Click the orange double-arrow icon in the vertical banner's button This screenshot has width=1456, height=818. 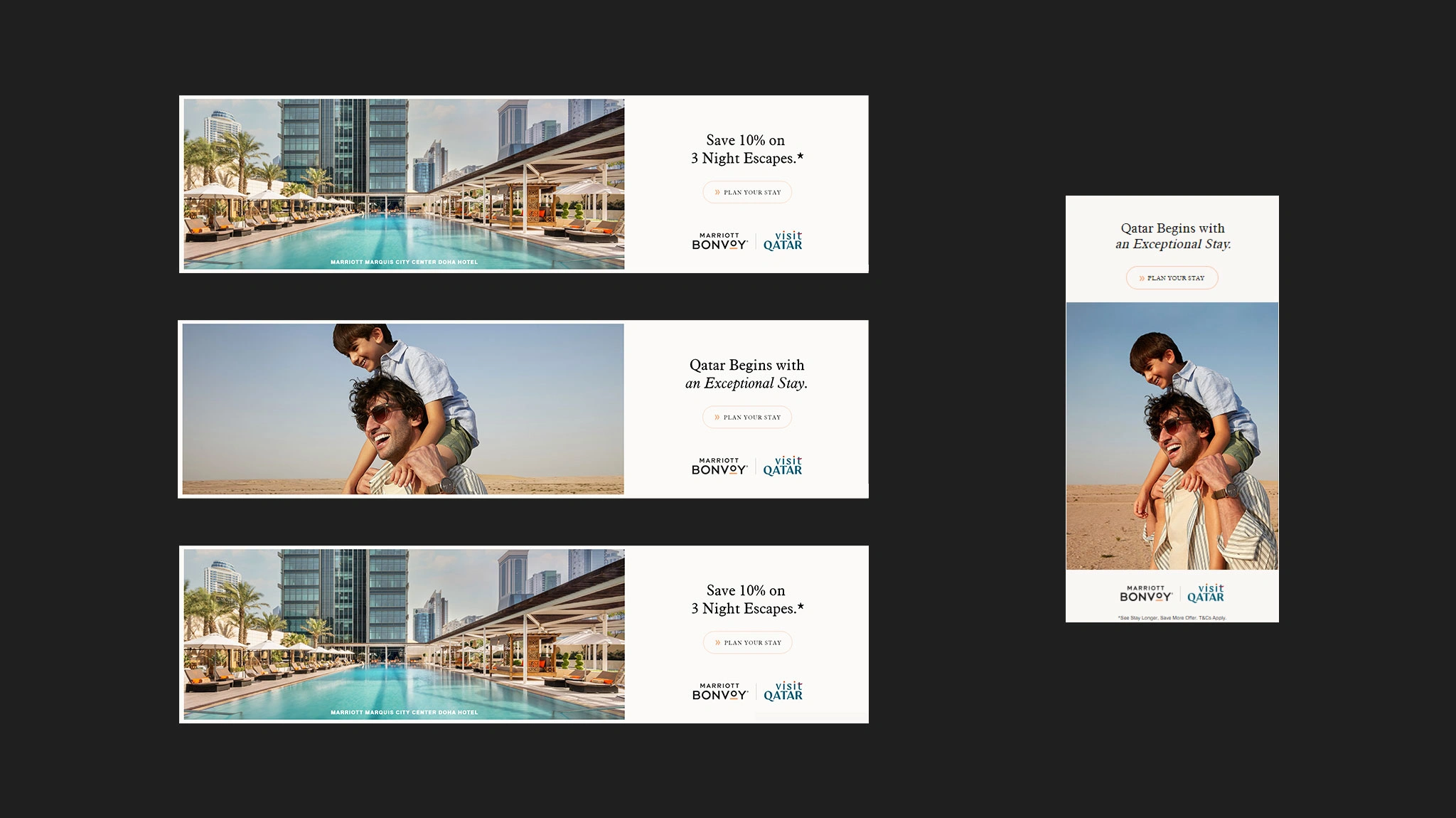click(1142, 278)
